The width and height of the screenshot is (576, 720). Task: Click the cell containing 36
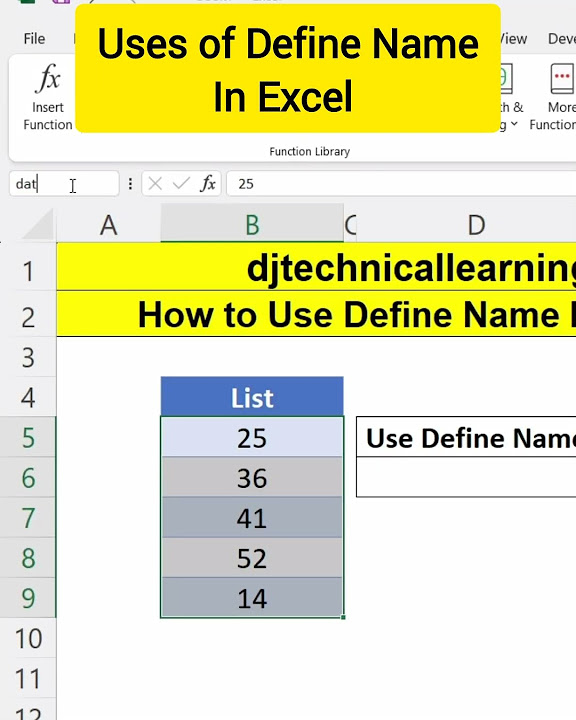(x=252, y=478)
